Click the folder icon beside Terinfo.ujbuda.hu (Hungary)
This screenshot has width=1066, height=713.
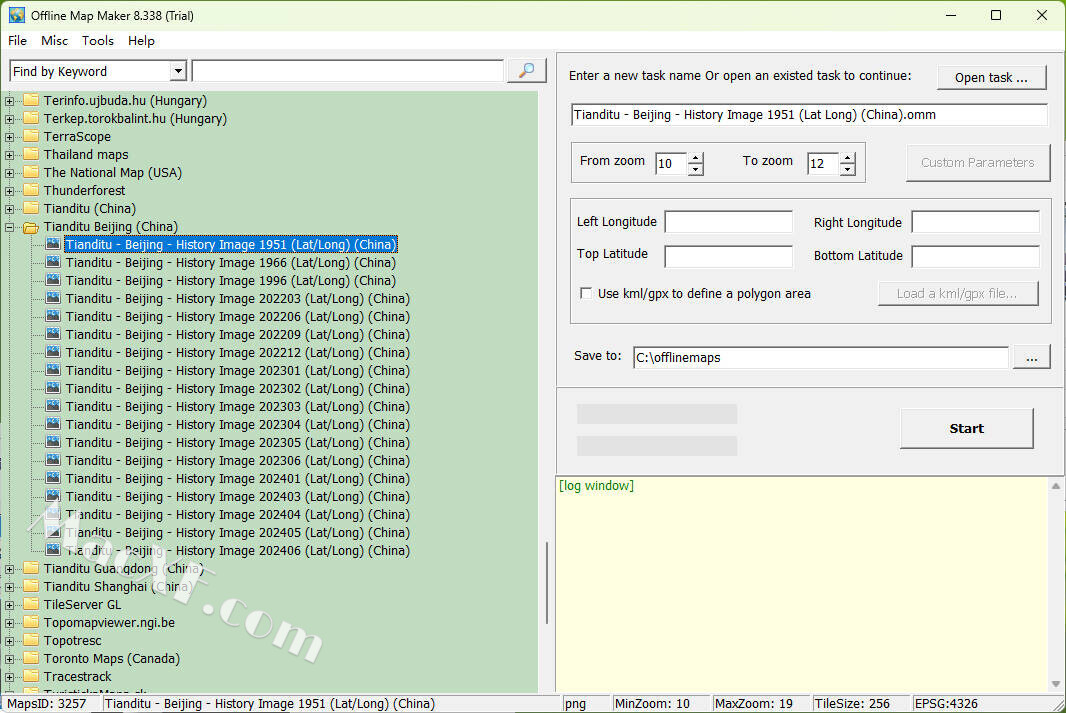[x=31, y=101]
